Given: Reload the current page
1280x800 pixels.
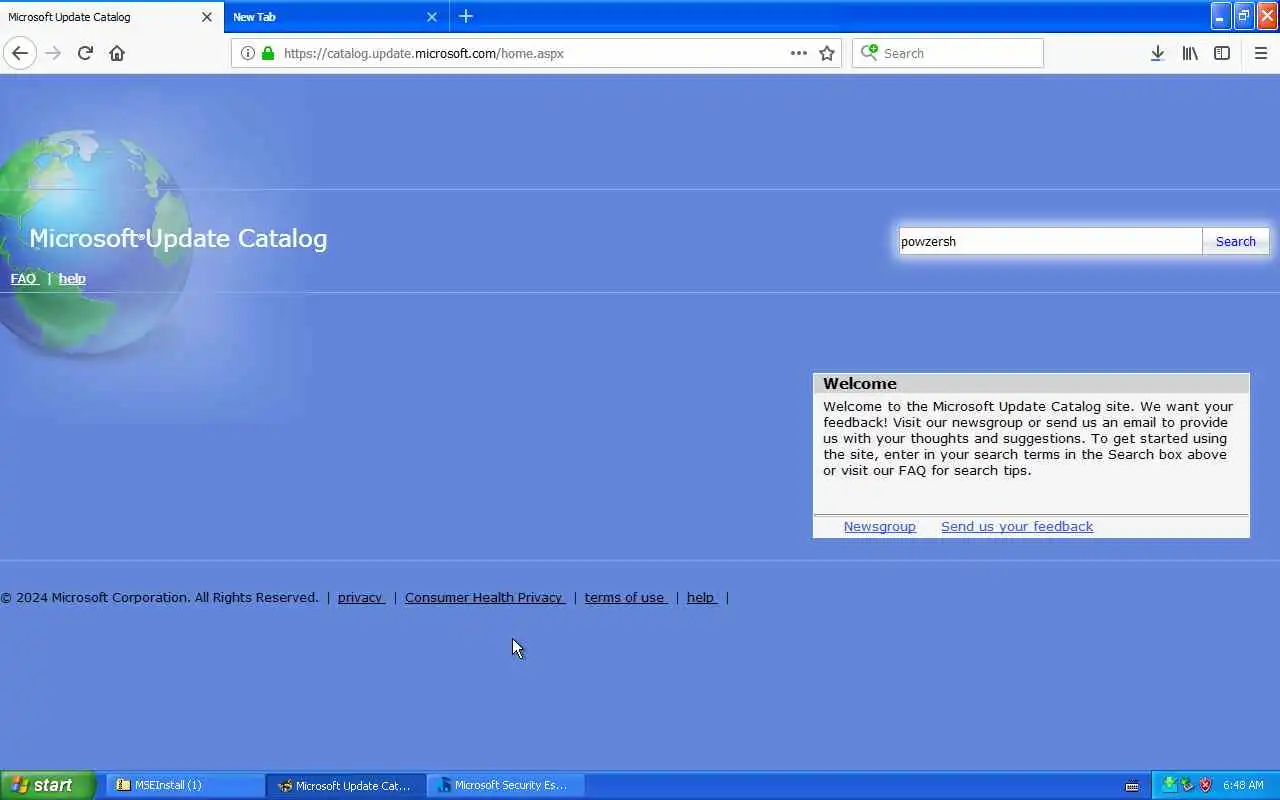Looking at the screenshot, I should [85, 53].
